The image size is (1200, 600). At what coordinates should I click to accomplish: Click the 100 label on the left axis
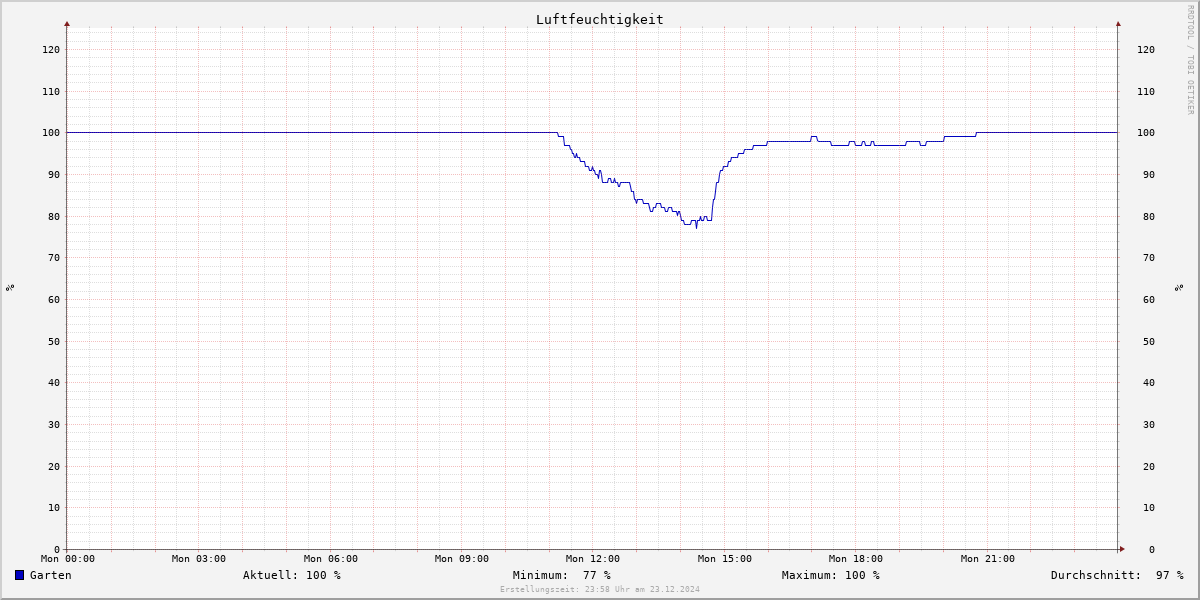(51, 133)
